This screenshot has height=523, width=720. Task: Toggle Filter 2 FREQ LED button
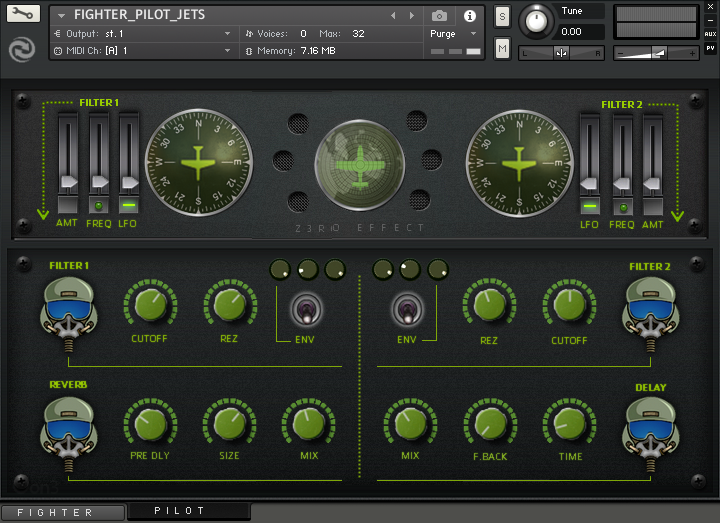tap(623, 208)
